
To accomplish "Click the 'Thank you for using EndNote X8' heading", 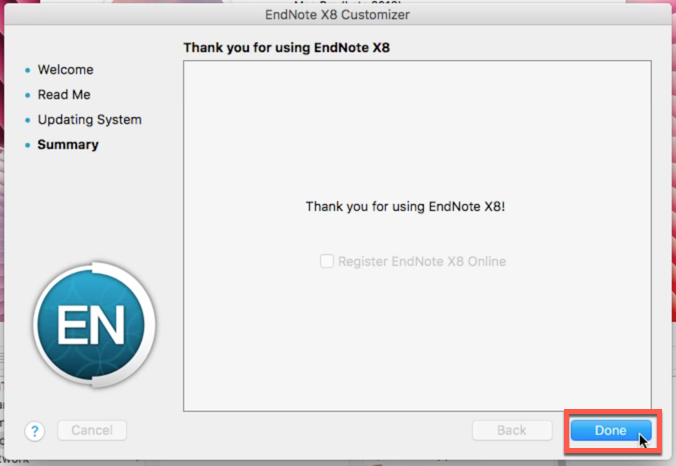I will coord(287,47).
